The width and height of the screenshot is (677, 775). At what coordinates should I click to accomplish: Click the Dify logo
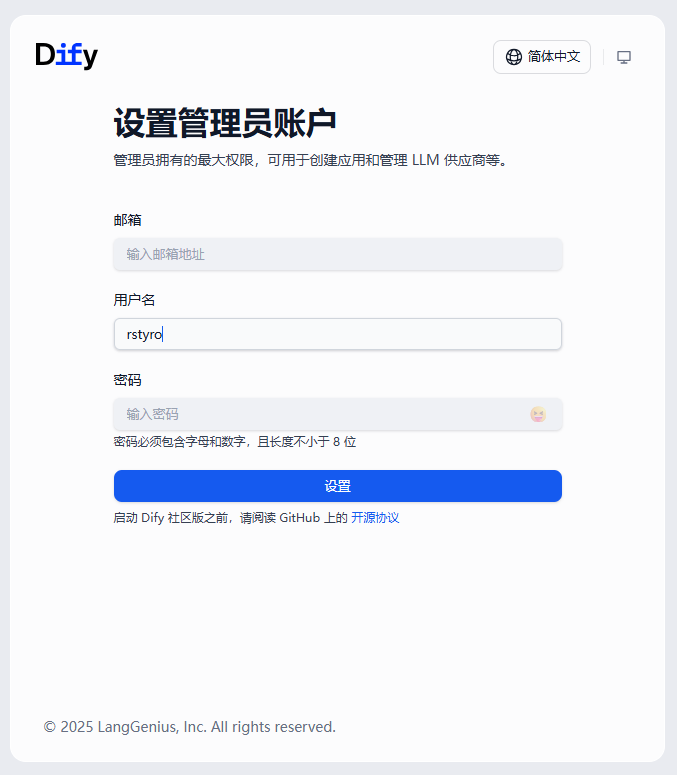point(66,56)
